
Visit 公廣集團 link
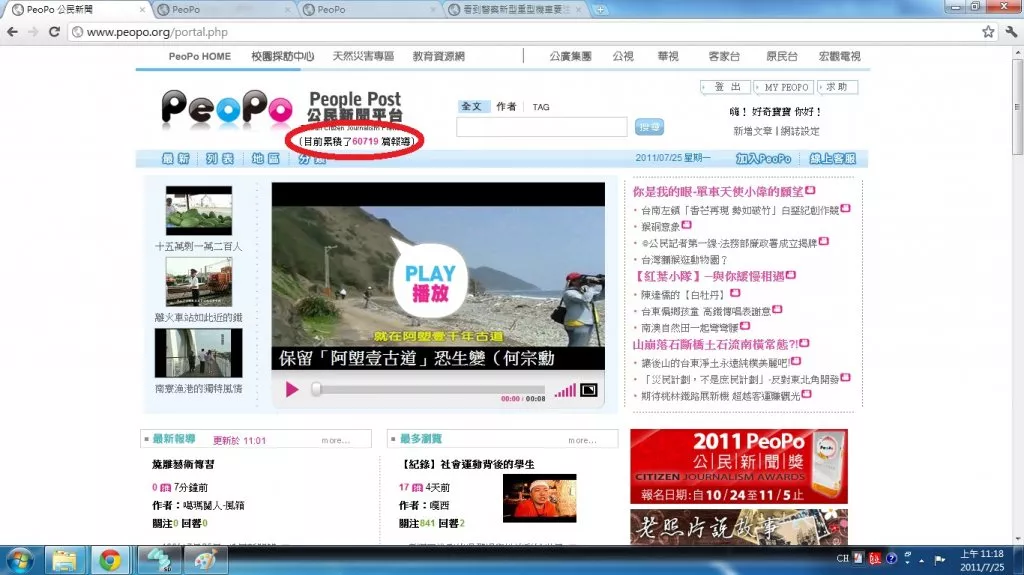coord(571,57)
